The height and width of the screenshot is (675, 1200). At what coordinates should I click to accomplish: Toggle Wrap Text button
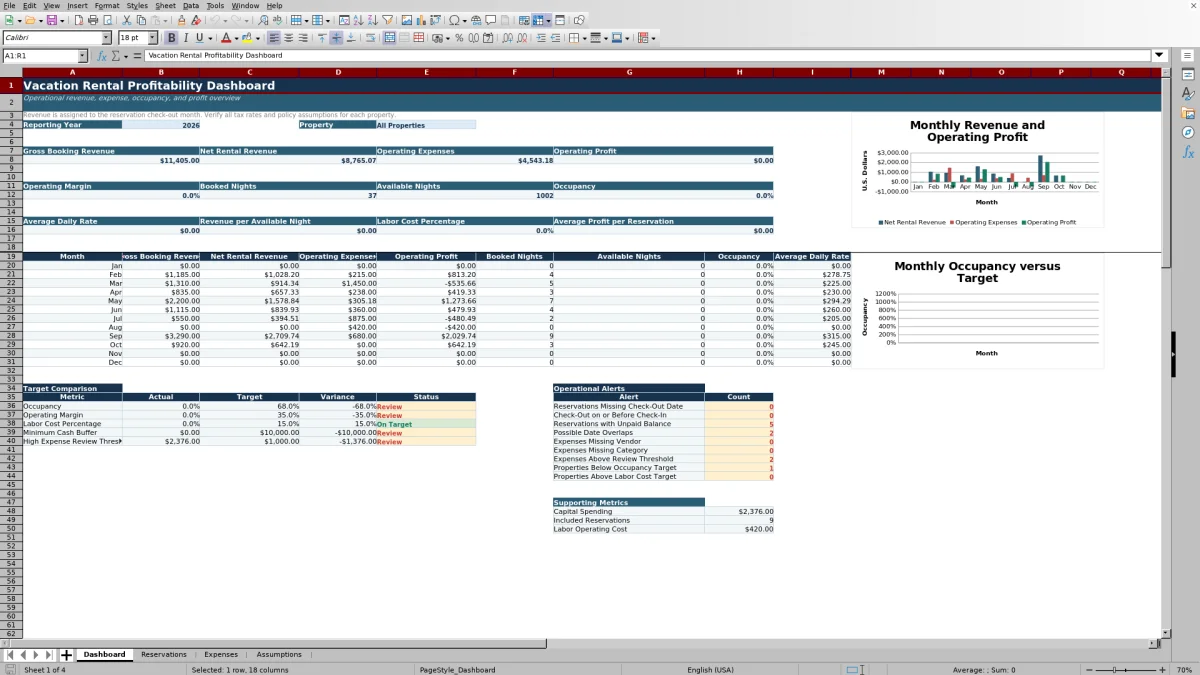click(370, 38)
